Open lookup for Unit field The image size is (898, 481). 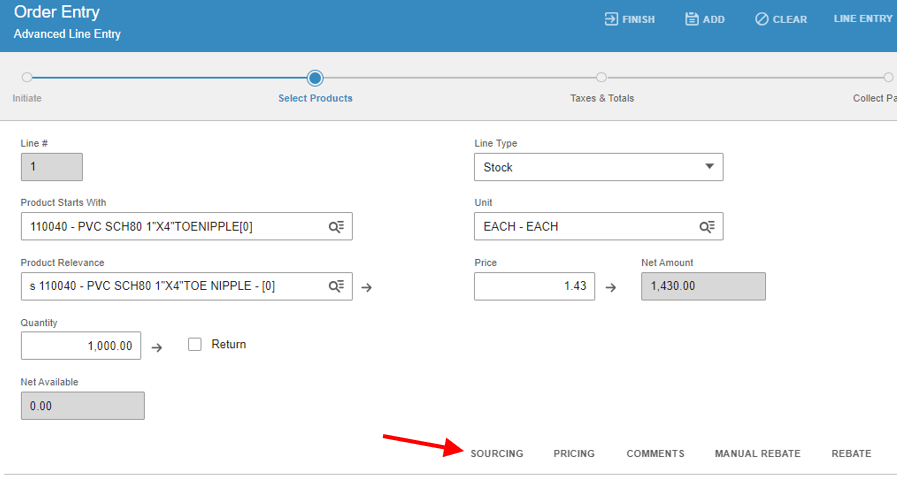point(707,227)
